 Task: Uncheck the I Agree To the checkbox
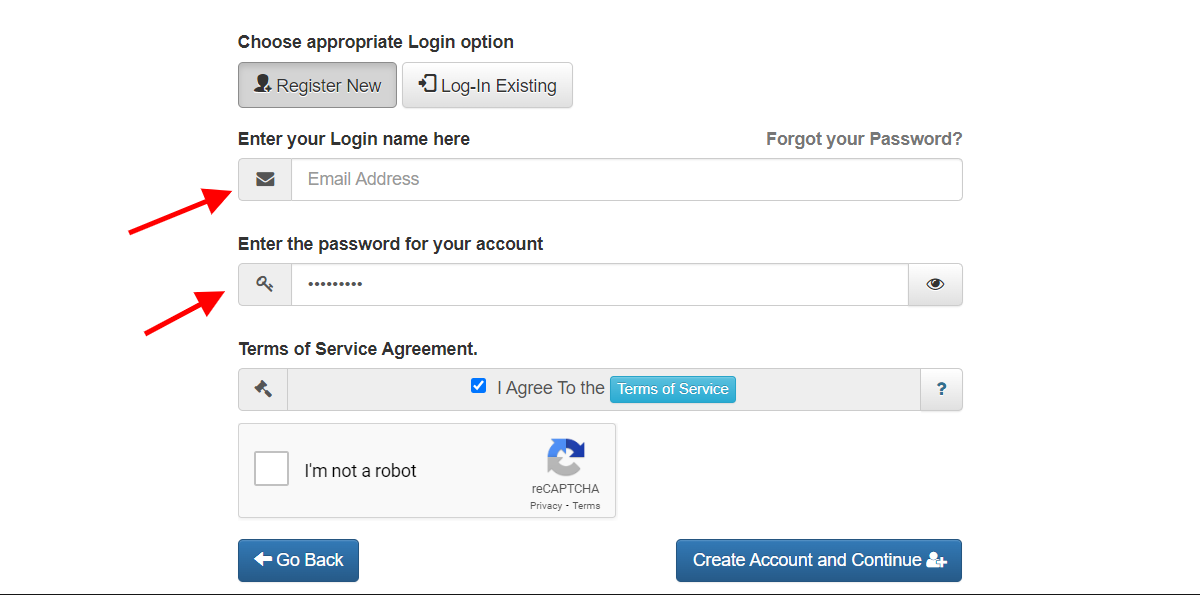479,386
